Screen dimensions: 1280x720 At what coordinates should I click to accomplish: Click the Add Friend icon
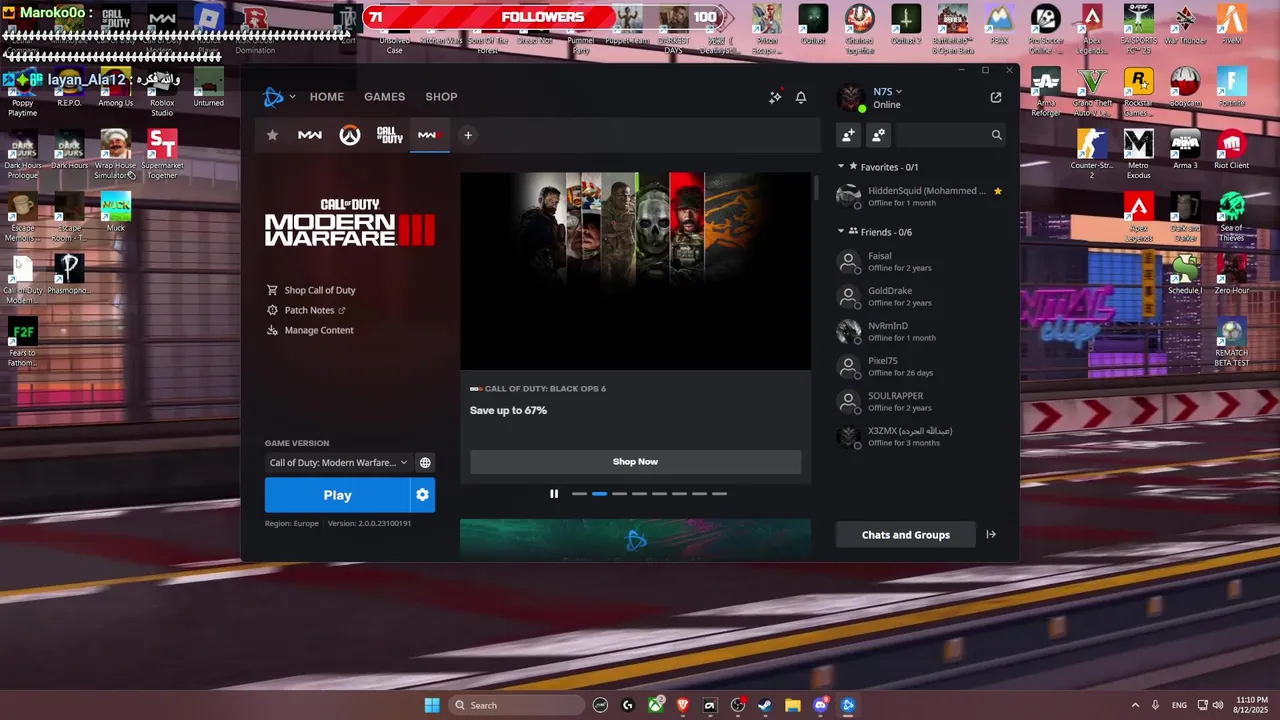click(849, 135)
